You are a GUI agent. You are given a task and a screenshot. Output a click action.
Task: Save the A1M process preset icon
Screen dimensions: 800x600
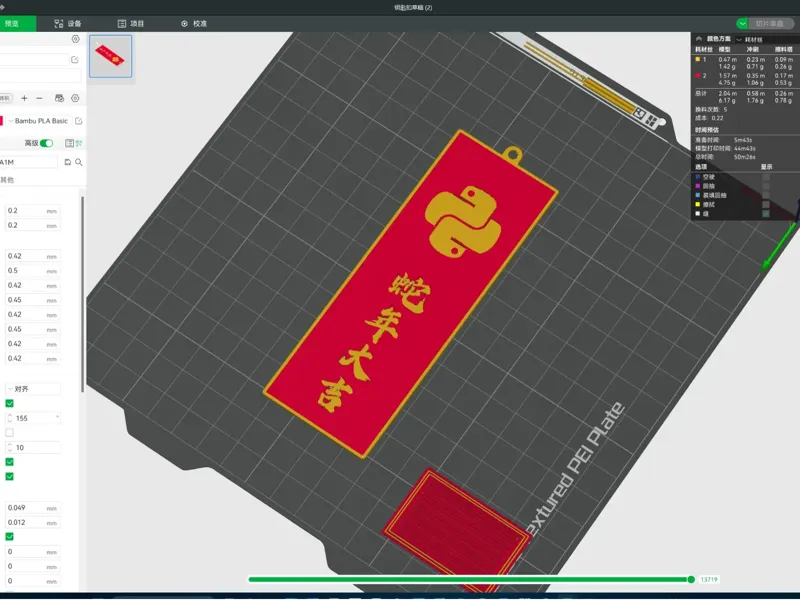click(x=68, y=162)
